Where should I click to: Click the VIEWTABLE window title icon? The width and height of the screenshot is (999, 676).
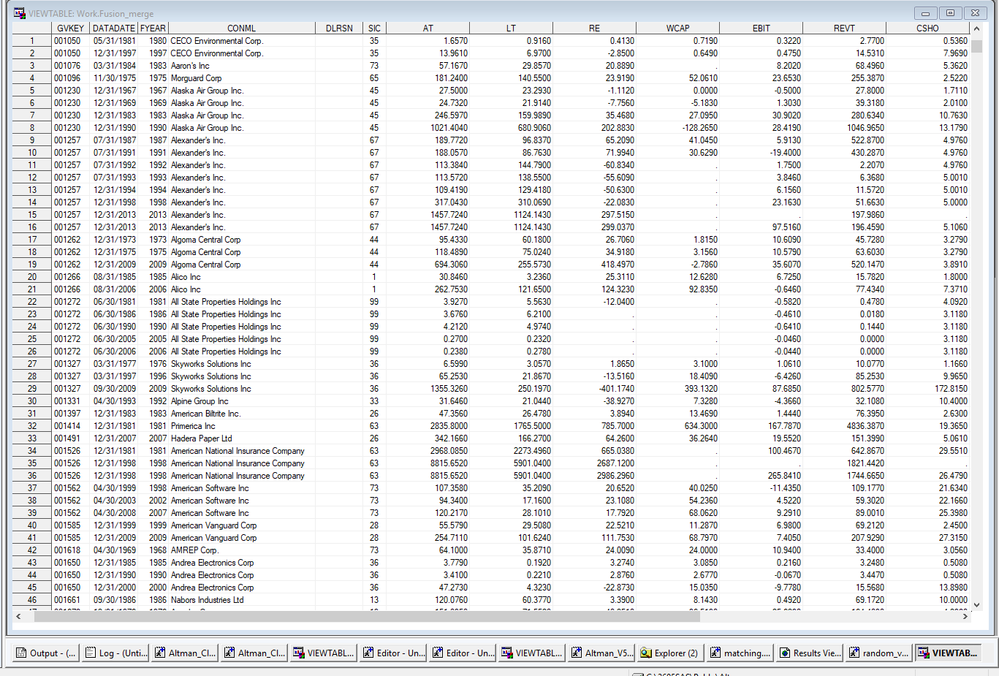[20, 13]
